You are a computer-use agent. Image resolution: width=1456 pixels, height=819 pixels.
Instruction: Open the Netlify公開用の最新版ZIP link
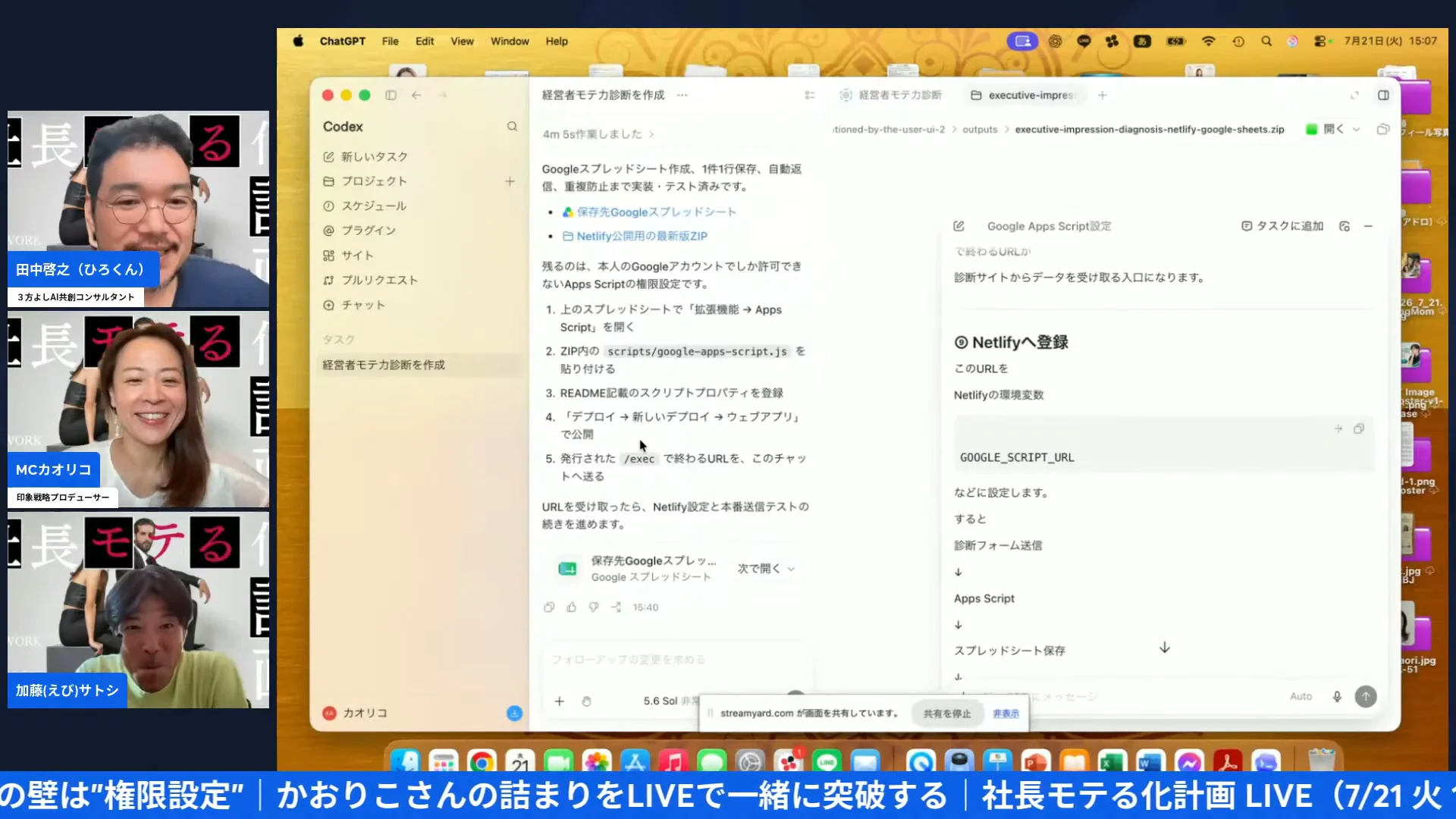[x=642, y=236]
